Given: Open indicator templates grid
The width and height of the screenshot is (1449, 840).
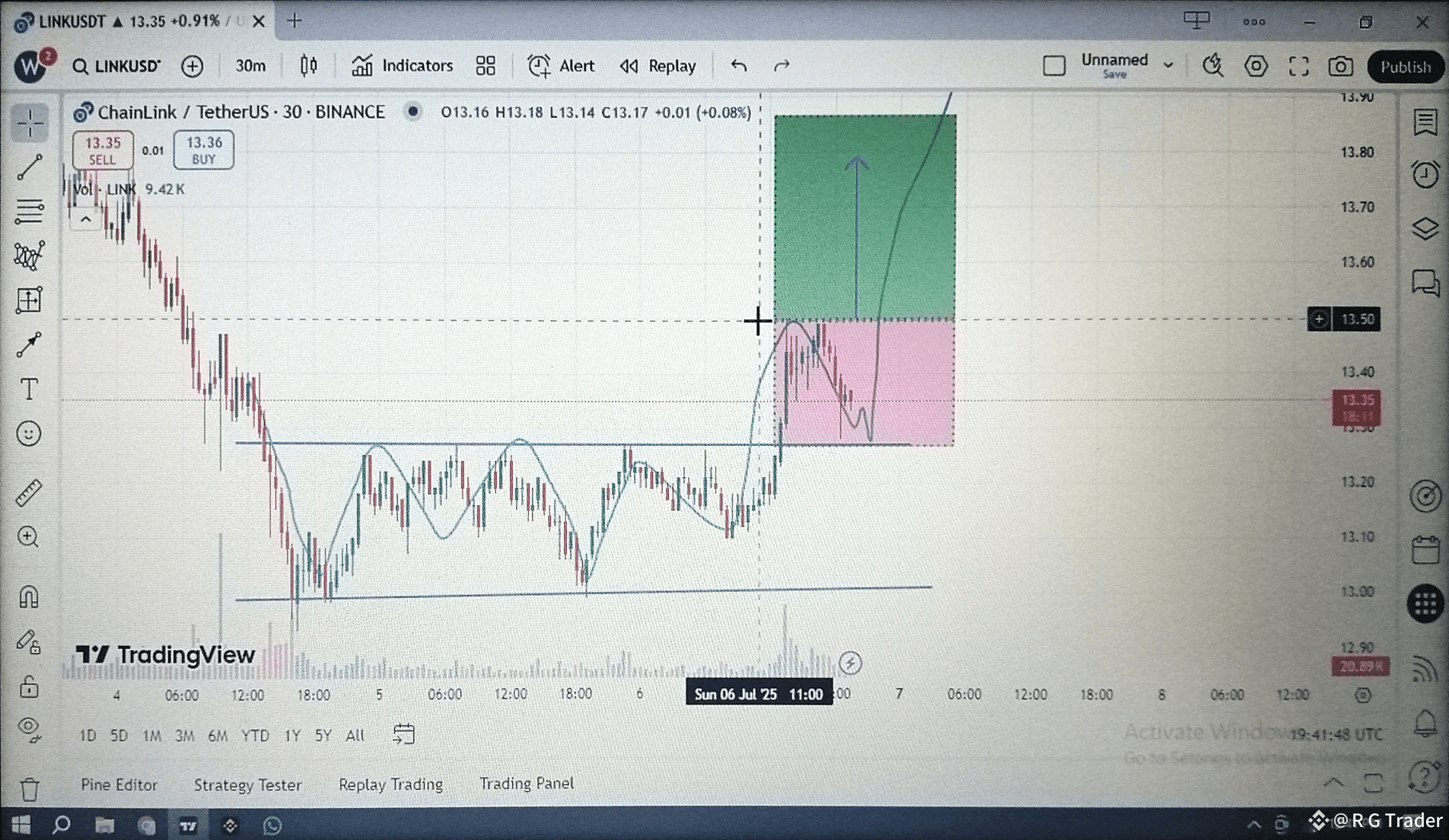Looking at the screenshot, I should point(486,66).
